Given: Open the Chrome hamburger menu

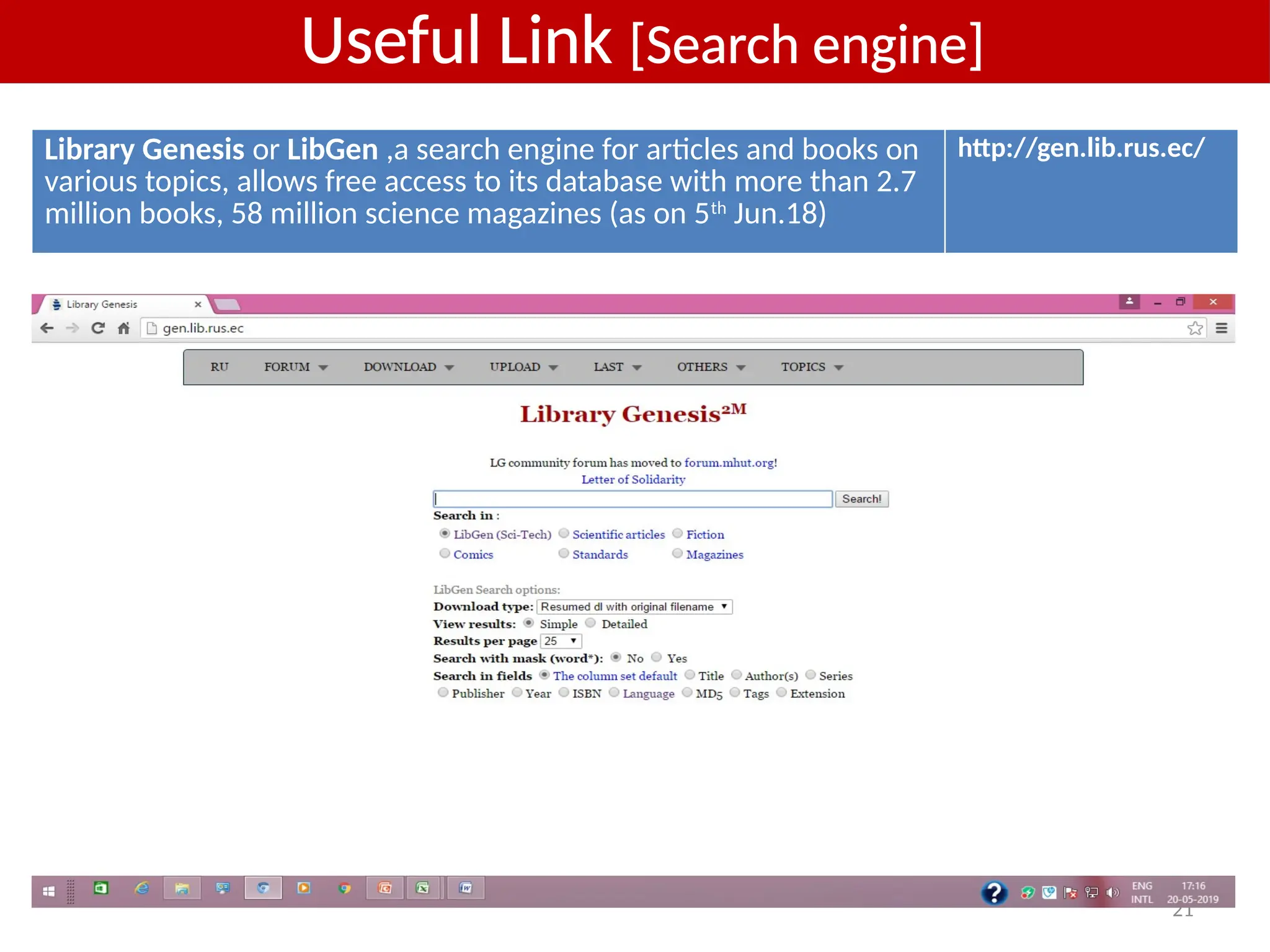Looking at the screenshot, I should 1222,328.
